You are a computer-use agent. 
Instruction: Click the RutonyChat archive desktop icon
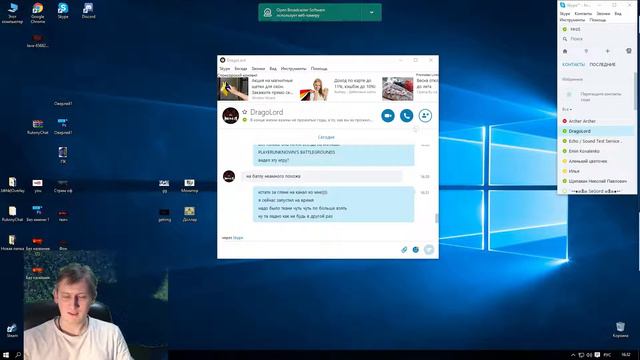38,127
